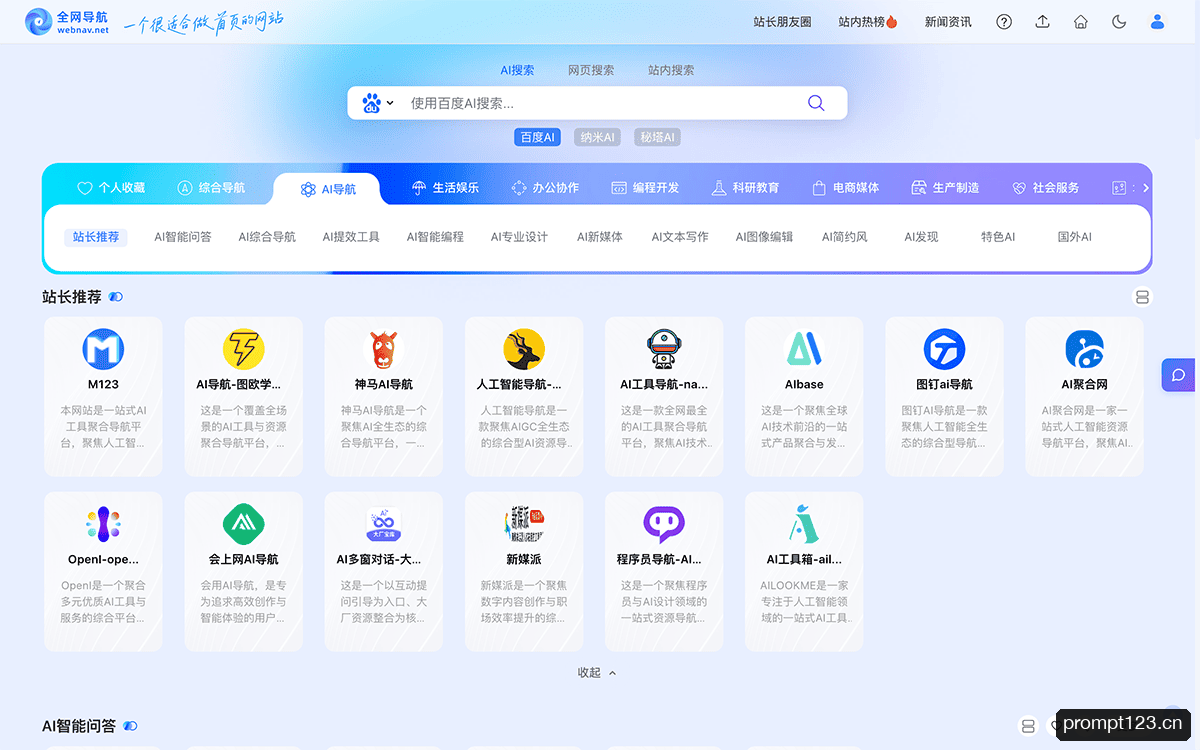1200x750 pixels.
Task: Click the upload/submit icon in header
Action: coord(1042,21)
